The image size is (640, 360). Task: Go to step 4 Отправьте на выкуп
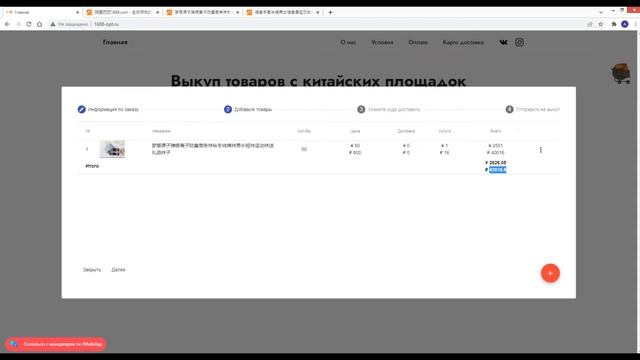pos(533,109)
